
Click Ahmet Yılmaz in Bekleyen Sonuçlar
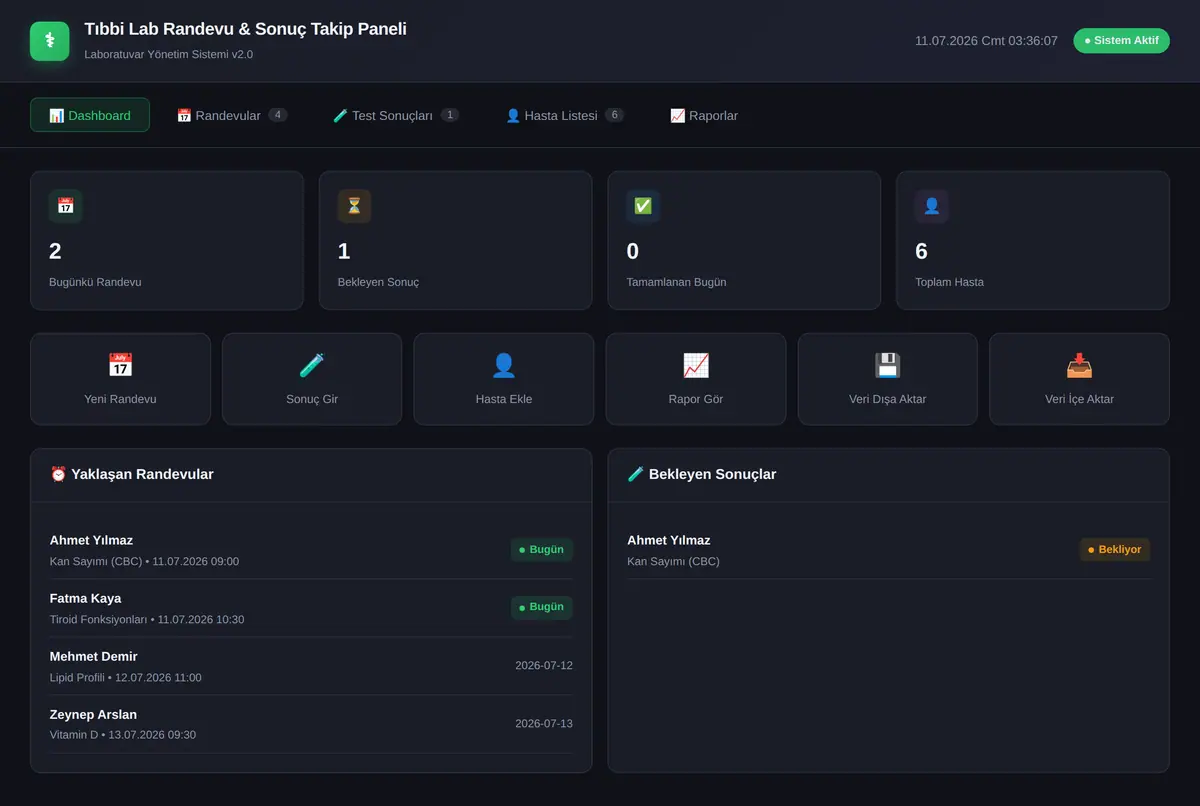point(669,540)
